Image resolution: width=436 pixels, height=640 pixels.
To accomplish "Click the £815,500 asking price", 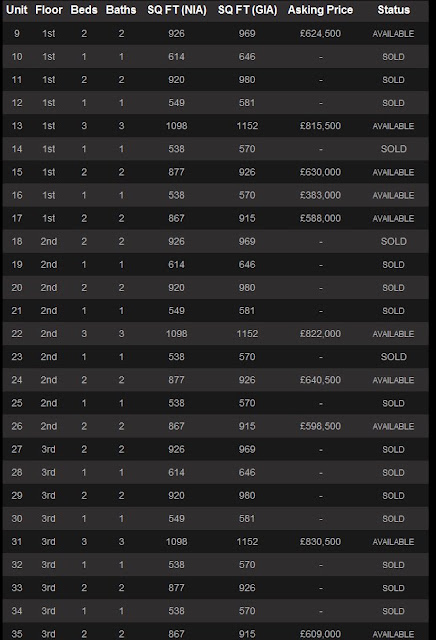I will click(320, 126).
